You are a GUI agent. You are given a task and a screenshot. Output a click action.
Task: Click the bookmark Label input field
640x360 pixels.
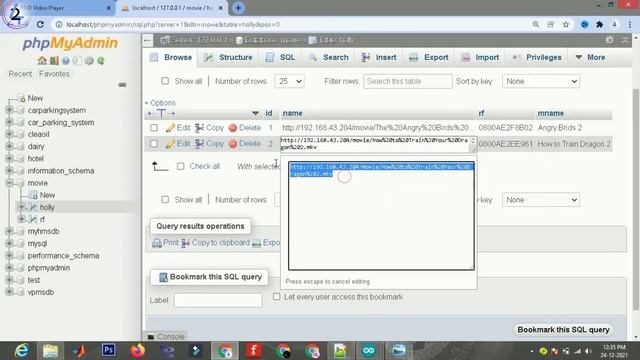(218, 300)
